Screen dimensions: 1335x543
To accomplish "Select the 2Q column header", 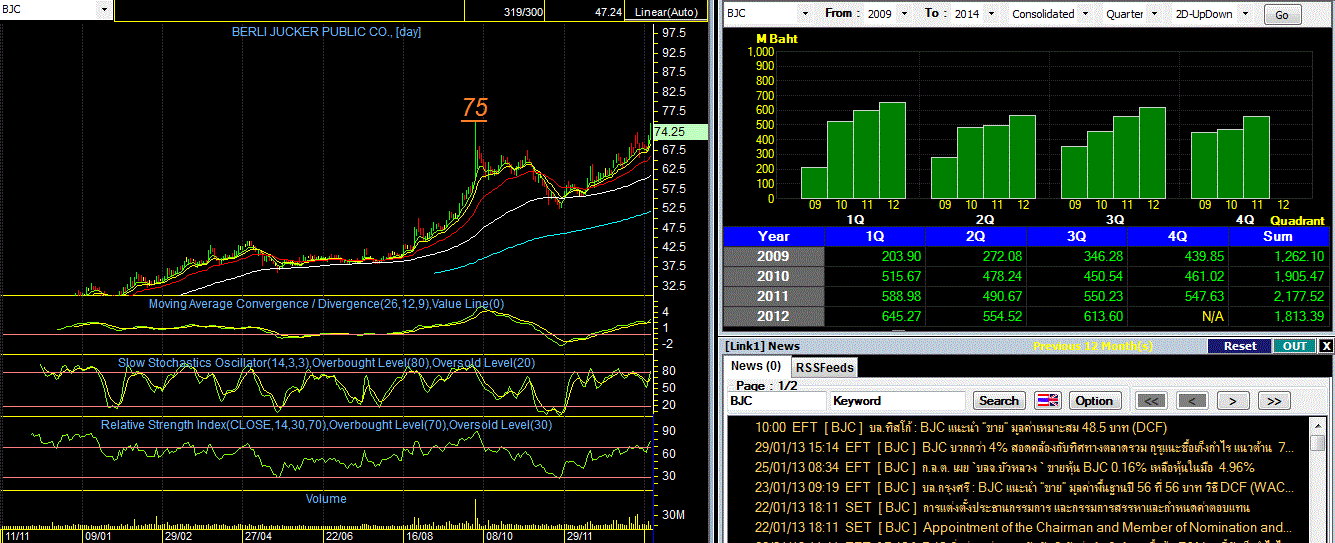I will [x=976, y=237].
